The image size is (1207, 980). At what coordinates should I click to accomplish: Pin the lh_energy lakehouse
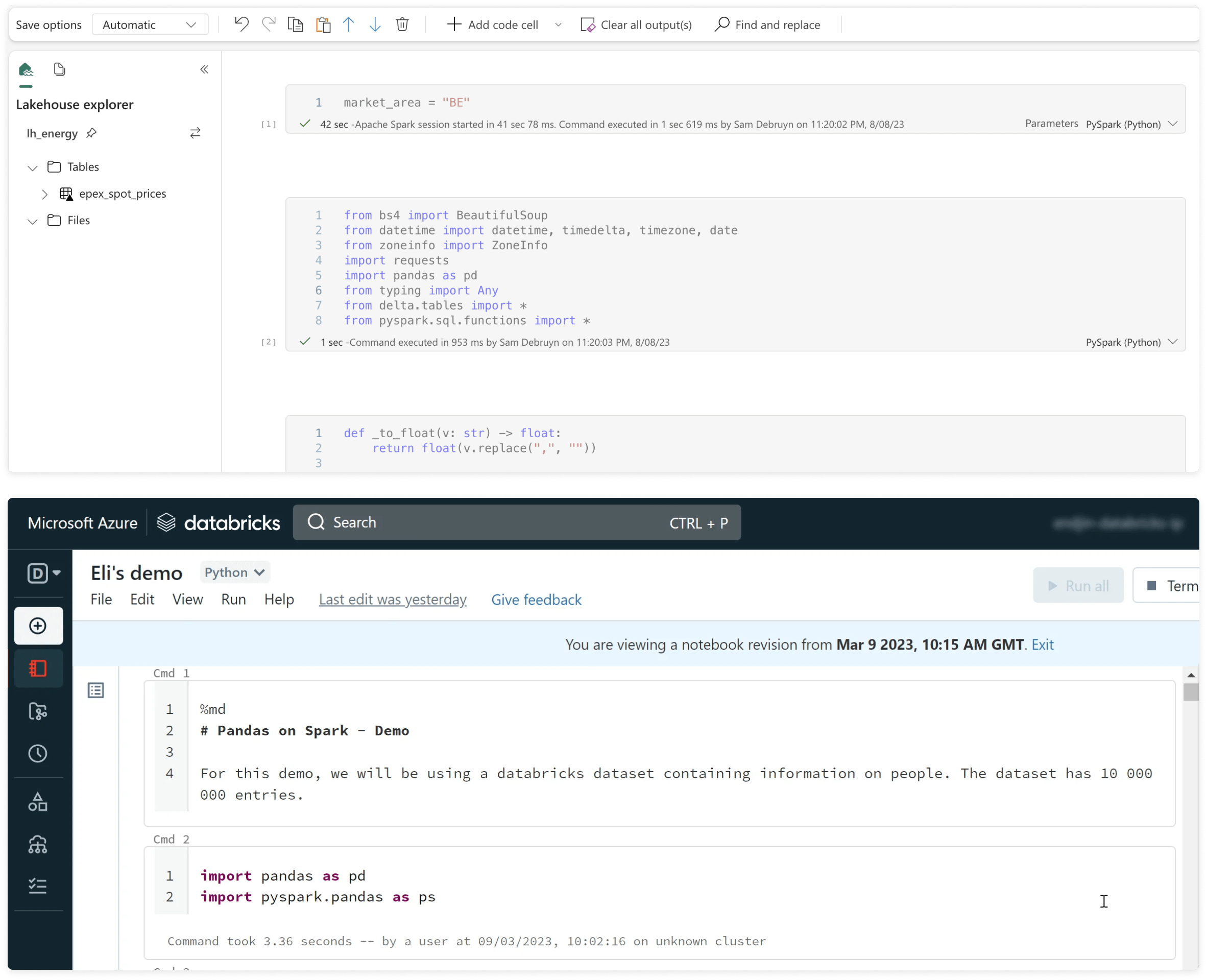pyautogui.click(x=91, y=133)
